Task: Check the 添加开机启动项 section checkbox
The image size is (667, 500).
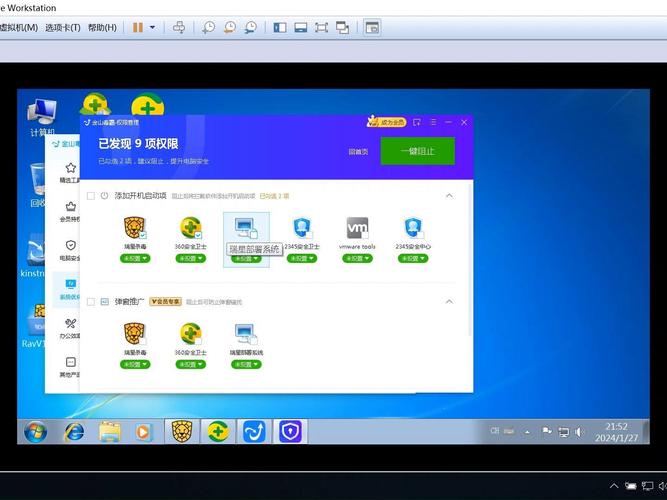Action: point(91,196)
